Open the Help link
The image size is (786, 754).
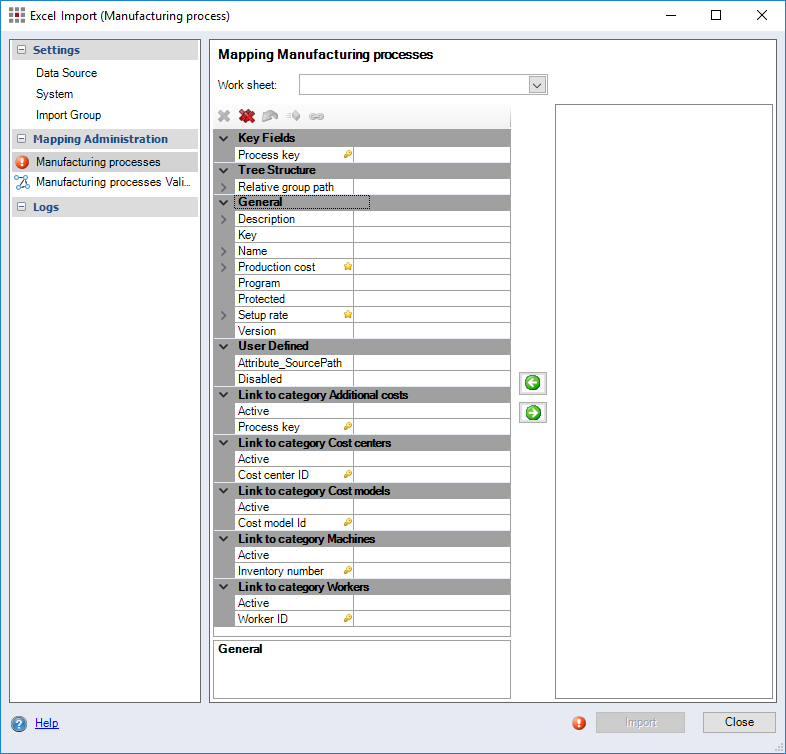[46, 723]
